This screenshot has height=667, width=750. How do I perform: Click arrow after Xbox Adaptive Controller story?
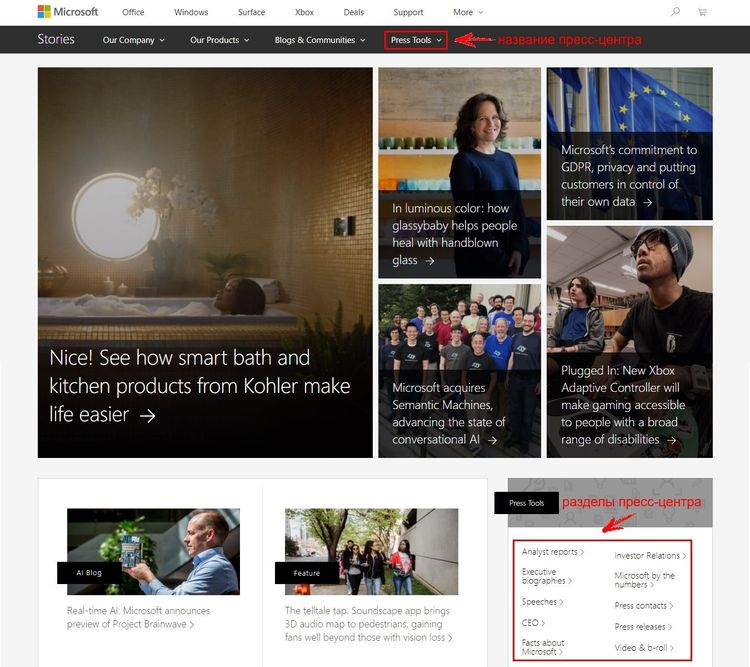[672, 440]
